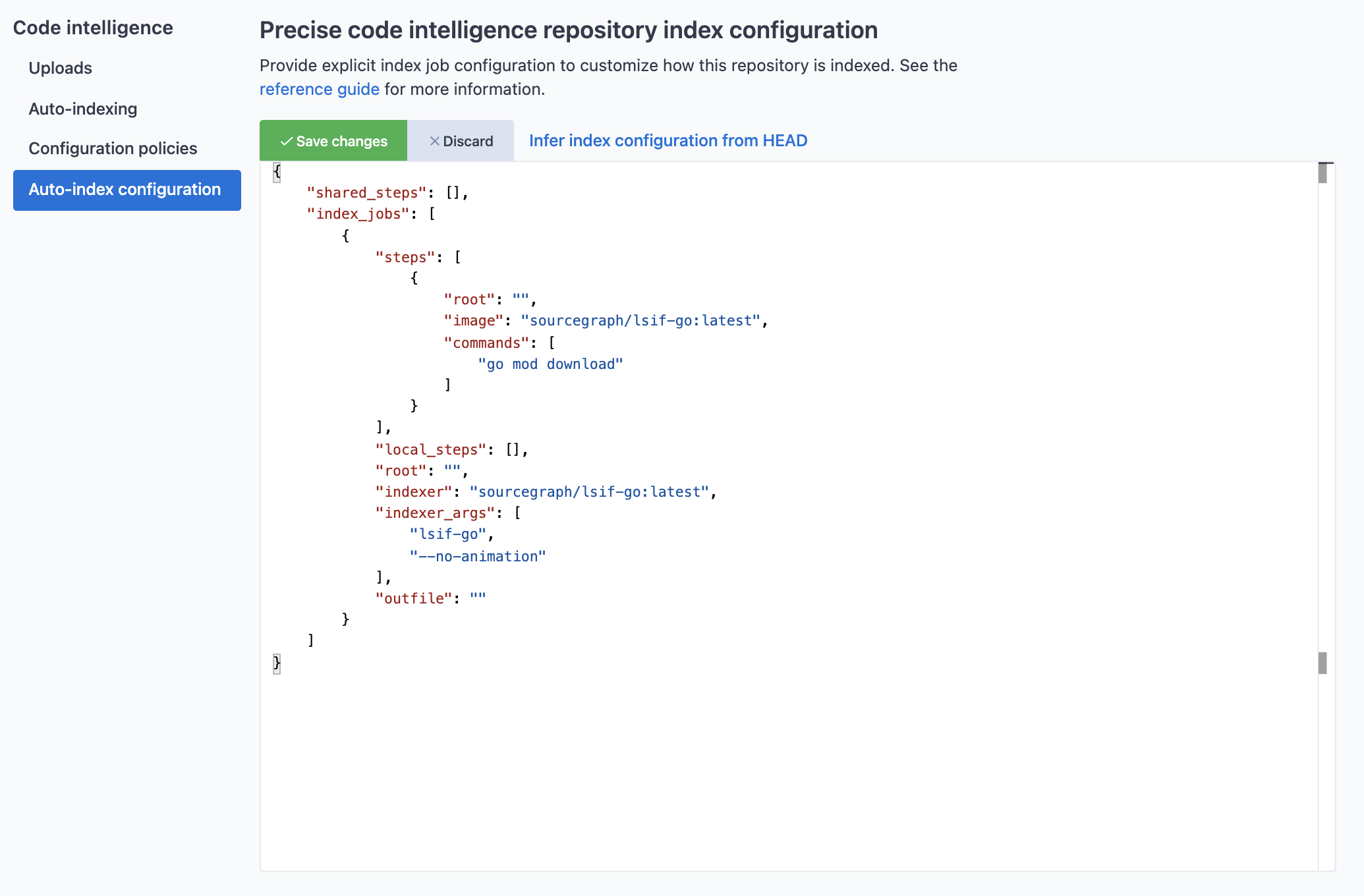1364x896 pixels.
Task: Click the "indexer_args" key in the editor
Action: point(436,513)
